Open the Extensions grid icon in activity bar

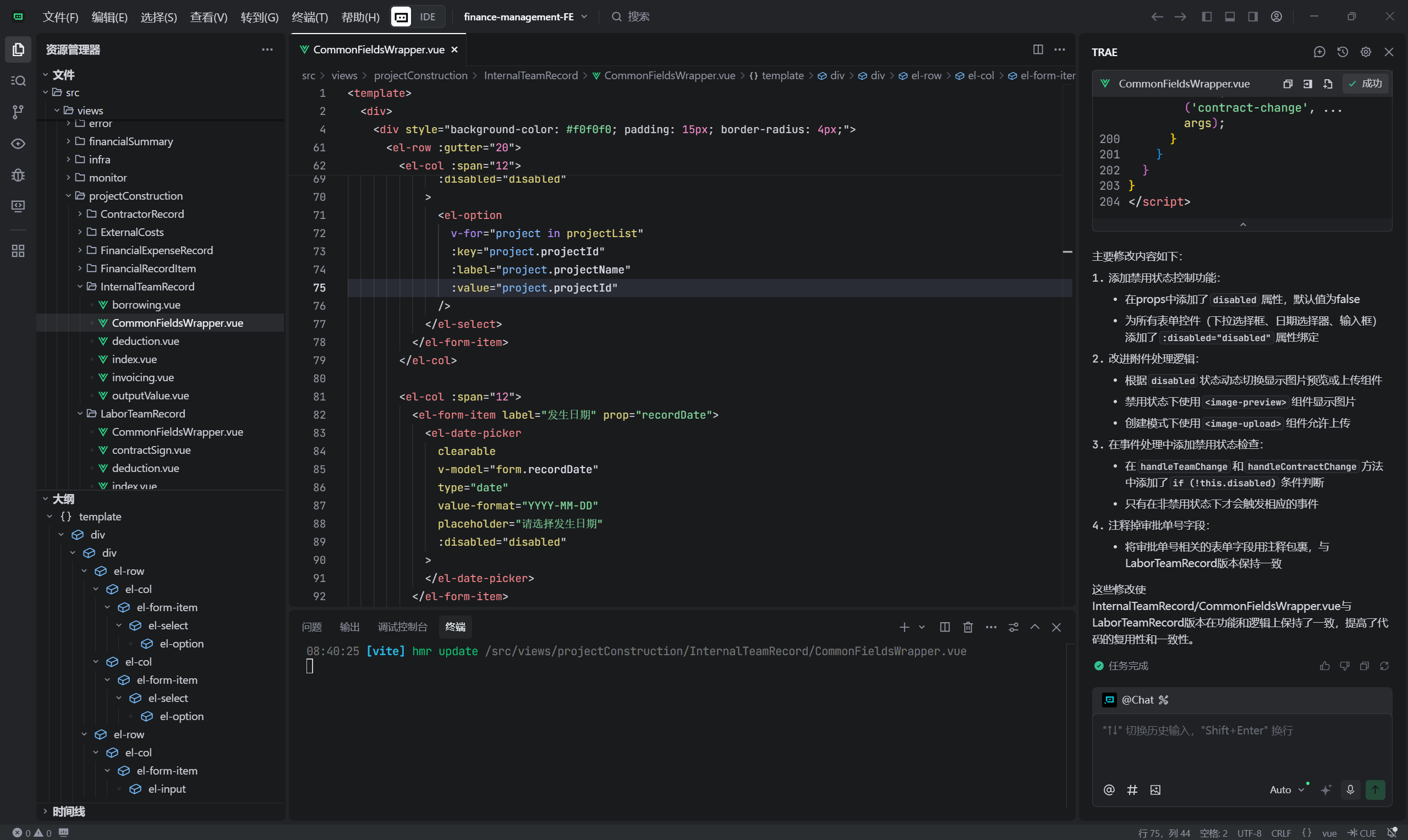[x=18, y=251]
